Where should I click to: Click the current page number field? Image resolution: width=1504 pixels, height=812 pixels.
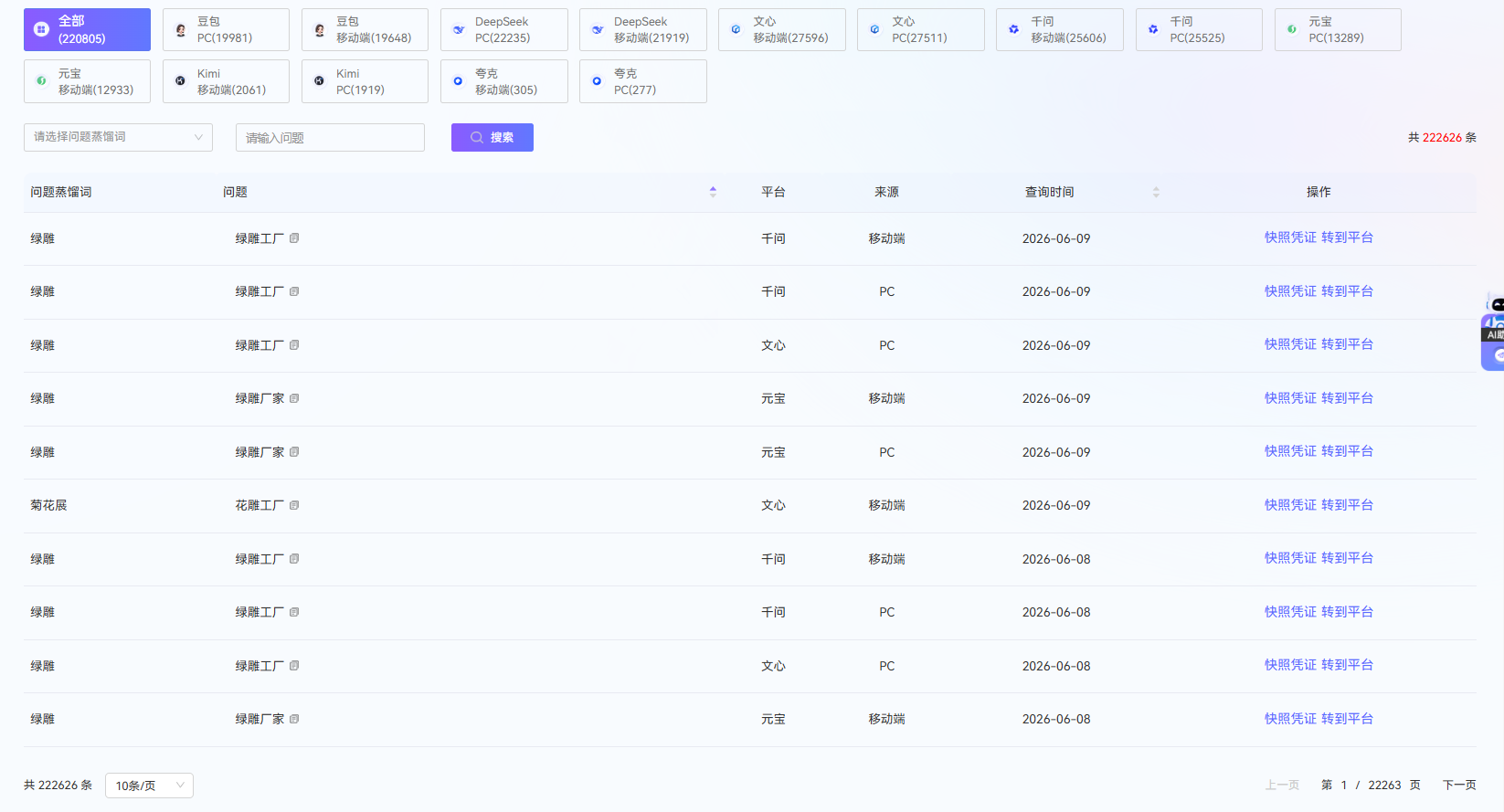1344,786
